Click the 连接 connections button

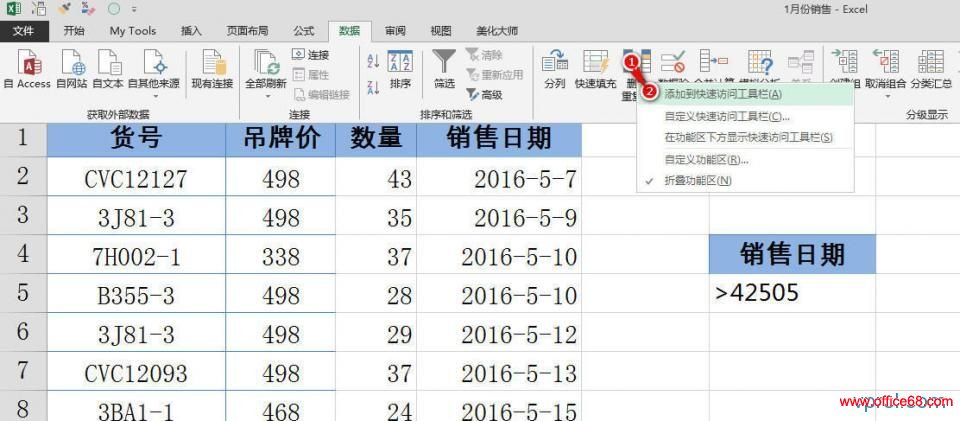(x=312, y=54)
